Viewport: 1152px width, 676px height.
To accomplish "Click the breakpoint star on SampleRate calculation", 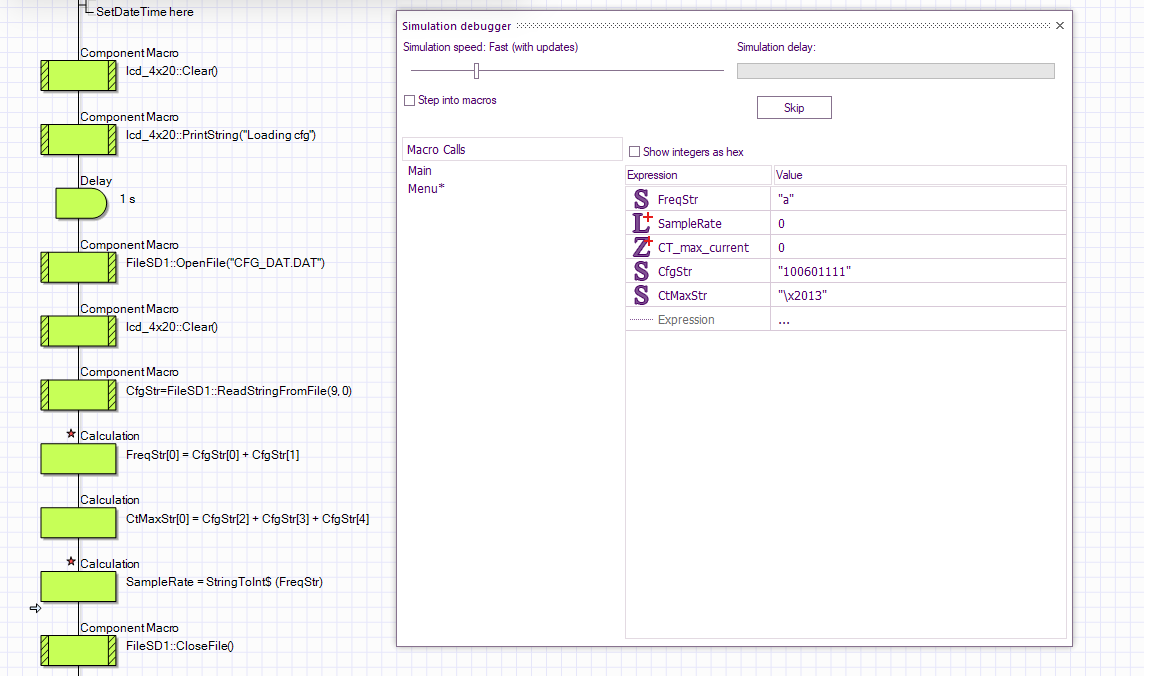I will click(71, 561).
